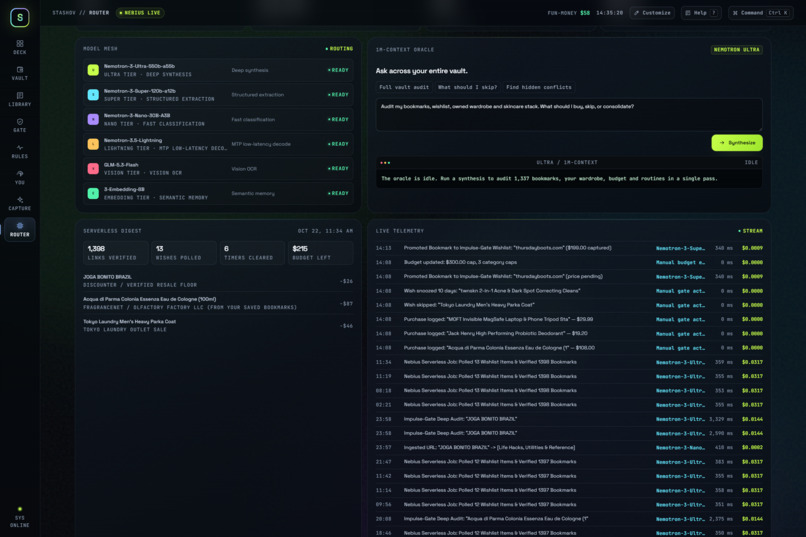Open the Acqua di Parma Colonia Essenza digest entry
The image size is (806, 537).
click(x=218, y=303)
